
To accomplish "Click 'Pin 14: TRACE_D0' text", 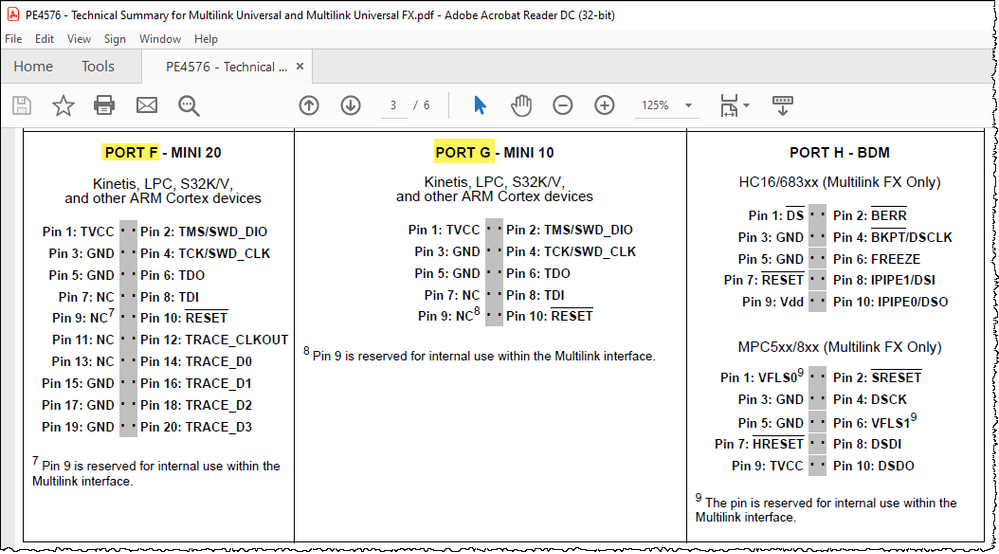I will click(x=196, y=362).
